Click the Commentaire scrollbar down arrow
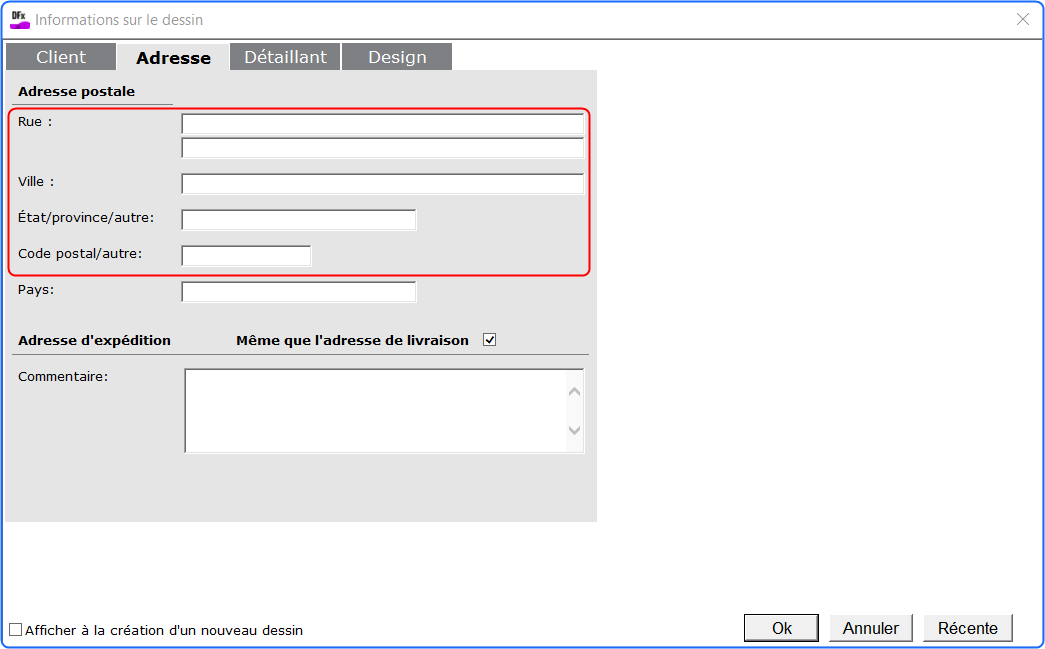Image resolution: width=1045 pixels, height=649 pixels. click(574, 430)
